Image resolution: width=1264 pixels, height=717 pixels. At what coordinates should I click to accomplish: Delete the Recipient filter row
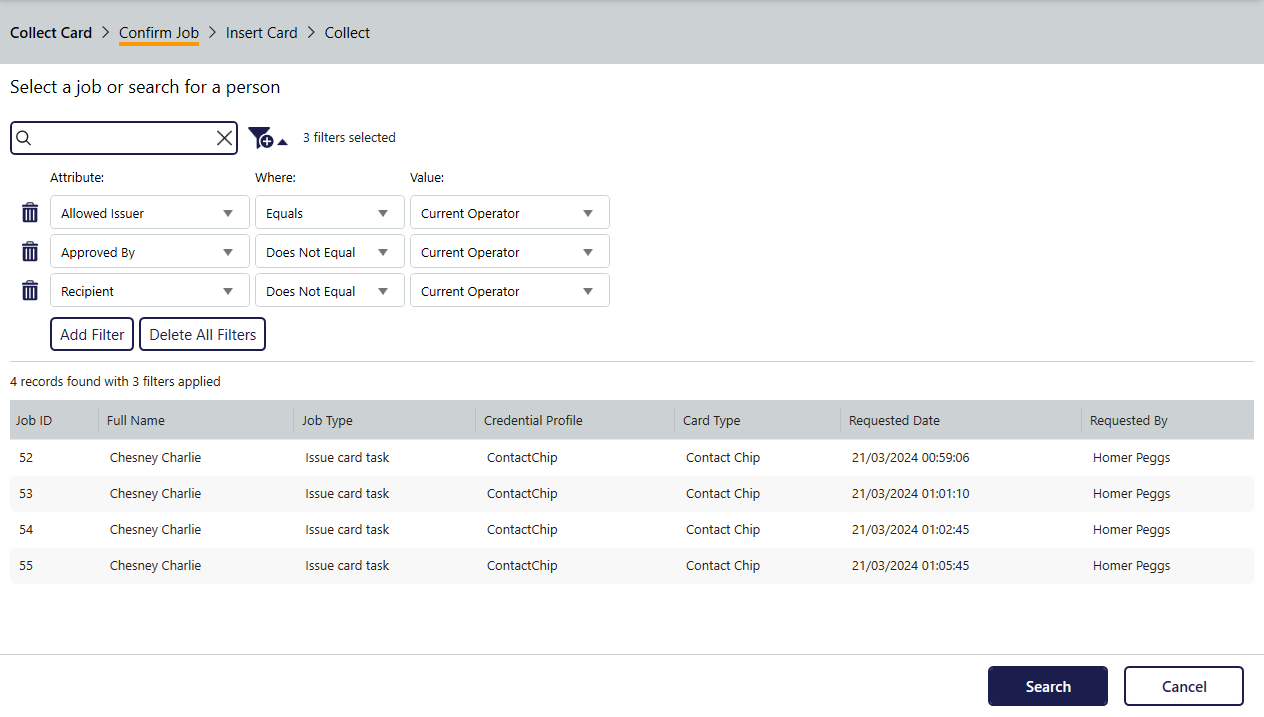(x=30, y=291)
